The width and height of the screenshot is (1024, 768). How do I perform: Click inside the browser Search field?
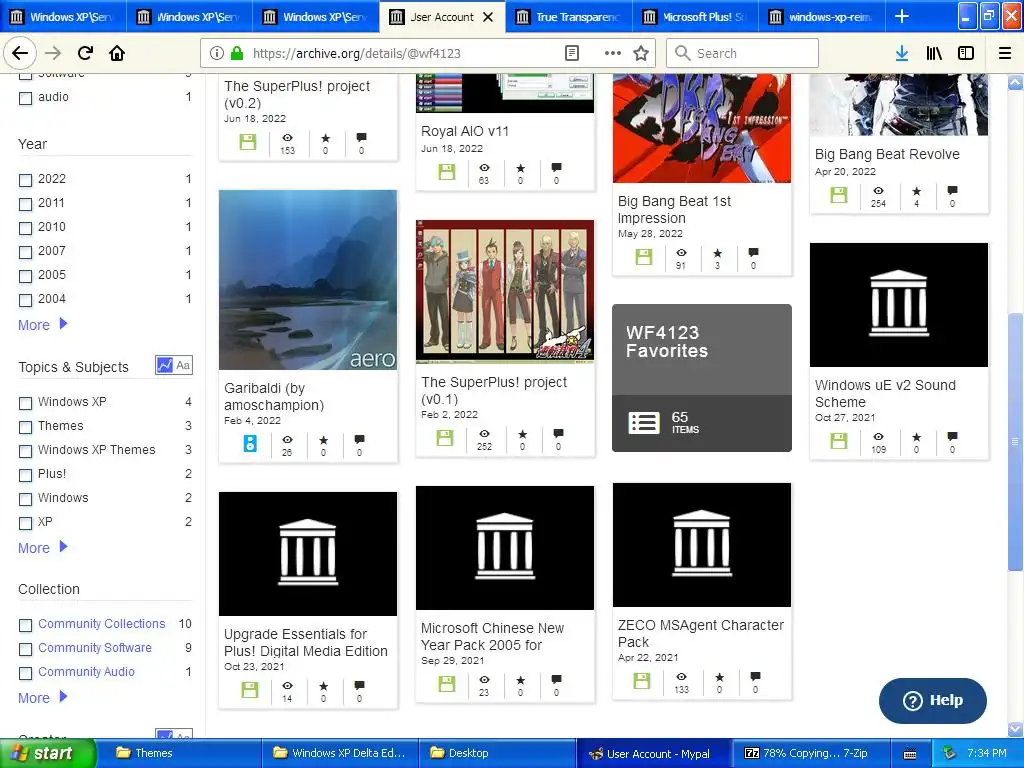point(742,53)
